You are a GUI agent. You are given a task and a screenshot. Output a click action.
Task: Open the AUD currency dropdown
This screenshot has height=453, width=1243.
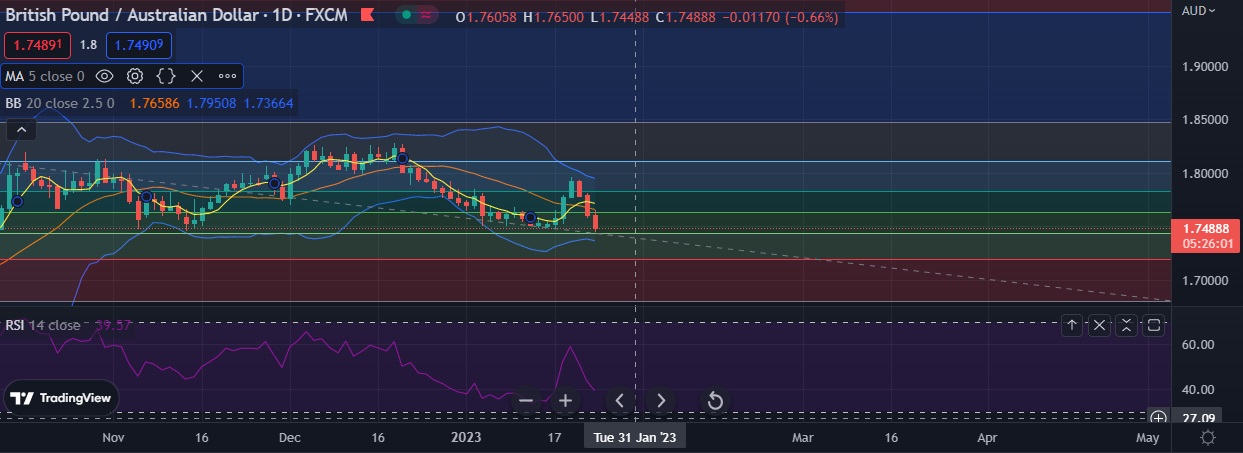click(x=1199, y=11)
